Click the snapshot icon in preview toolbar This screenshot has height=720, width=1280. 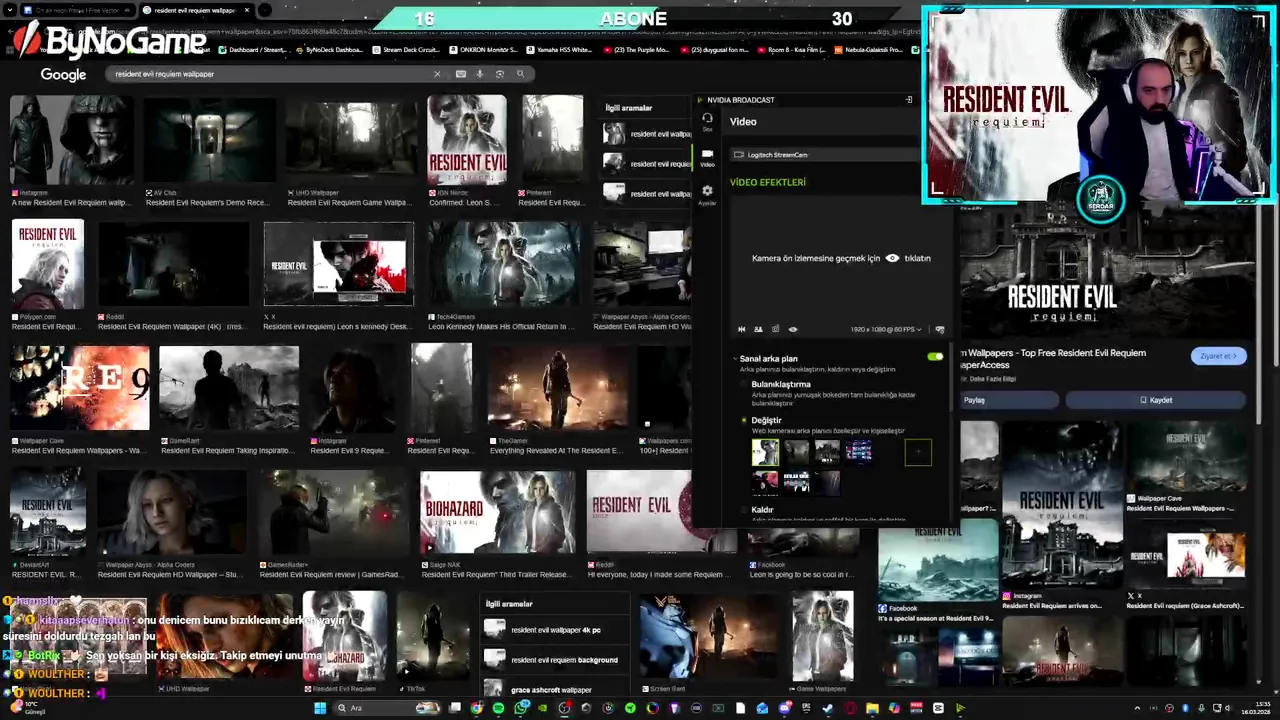(x=775, y=329)
